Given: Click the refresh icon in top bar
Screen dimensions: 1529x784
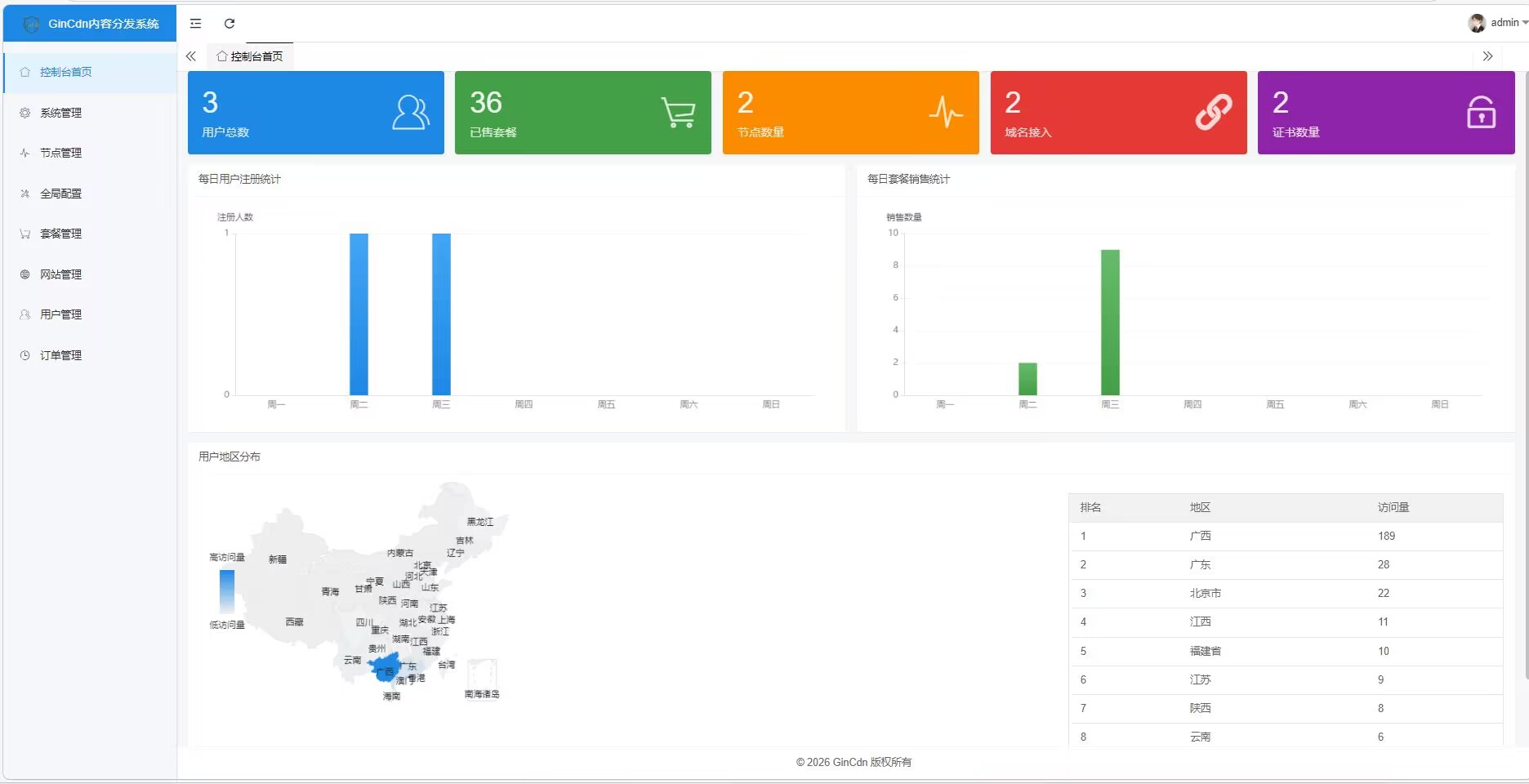Looking at the screenshot, I should pos(230,24).
